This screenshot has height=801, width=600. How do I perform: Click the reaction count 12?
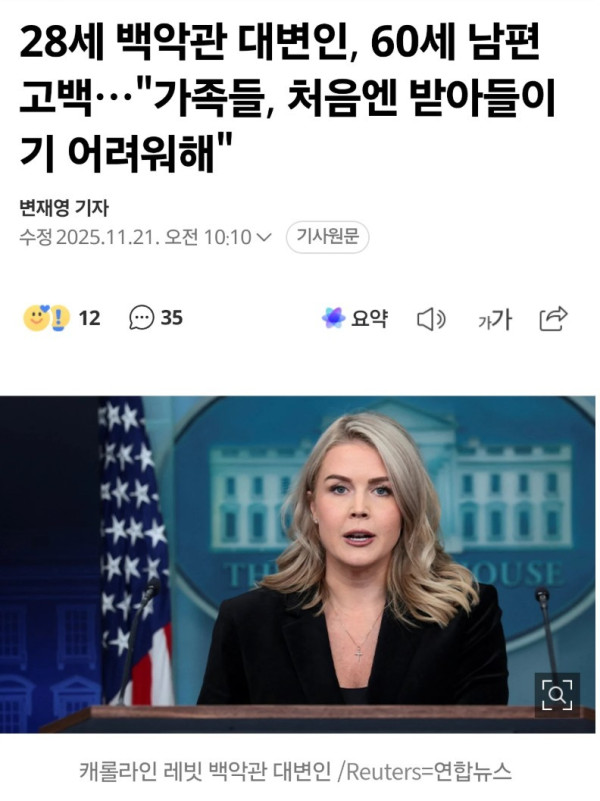click(x=89, y=318)
